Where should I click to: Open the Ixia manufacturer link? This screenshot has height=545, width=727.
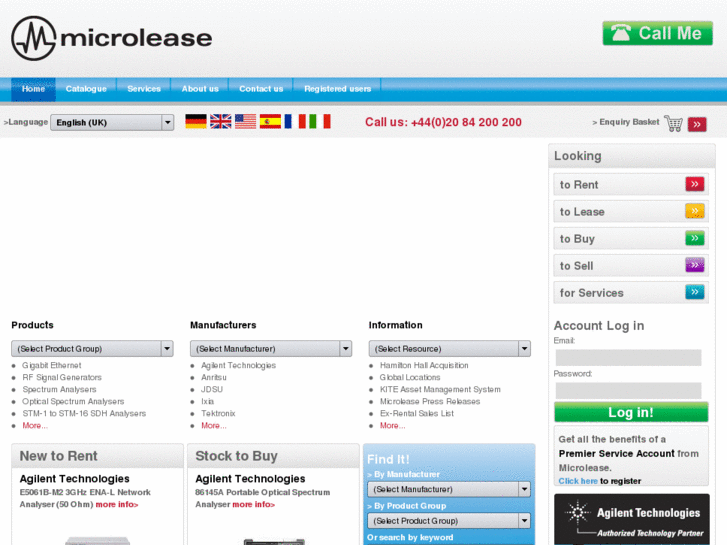click(207, 402)
